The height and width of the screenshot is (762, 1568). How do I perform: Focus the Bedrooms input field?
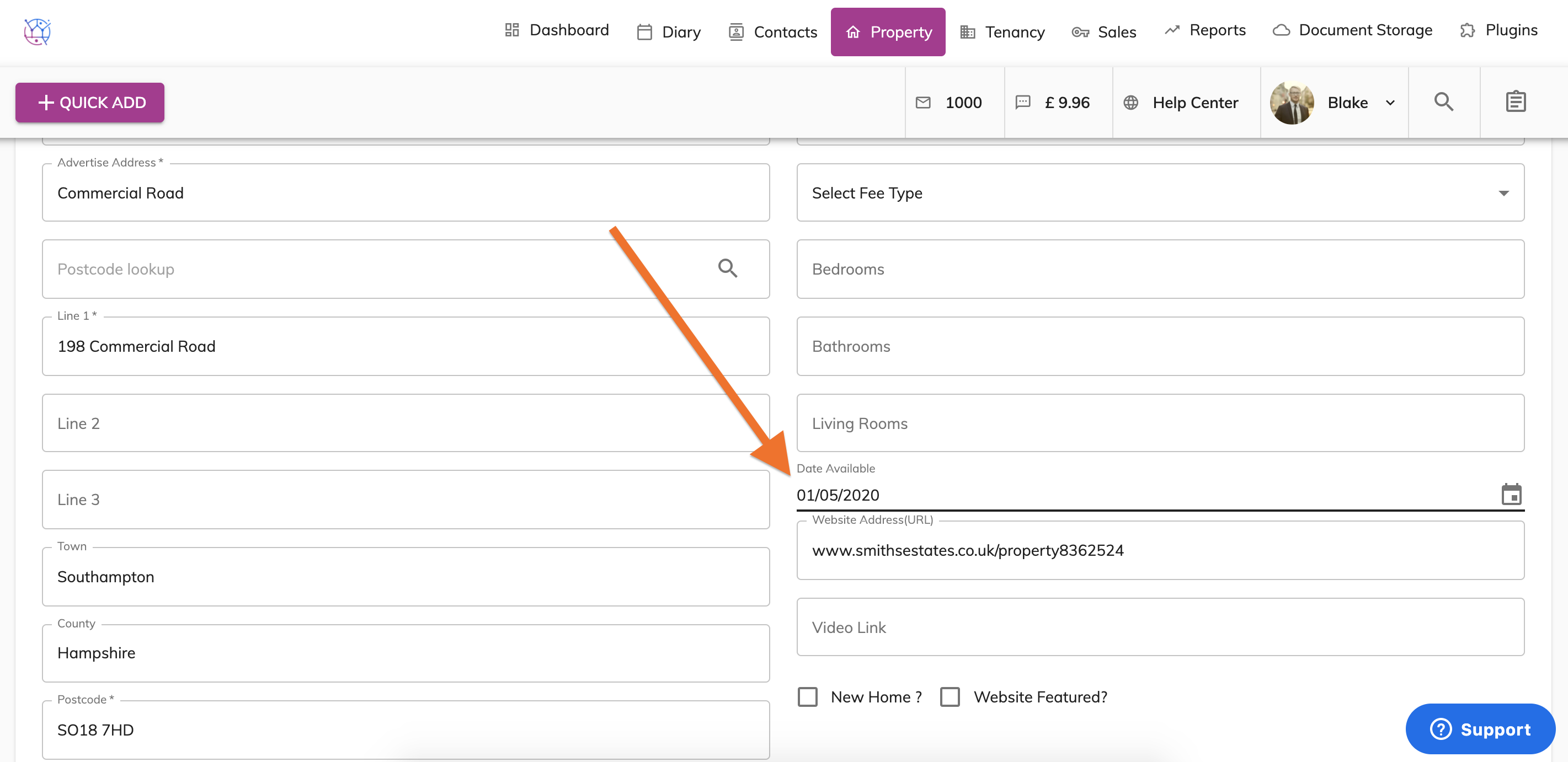(1160, 269)
